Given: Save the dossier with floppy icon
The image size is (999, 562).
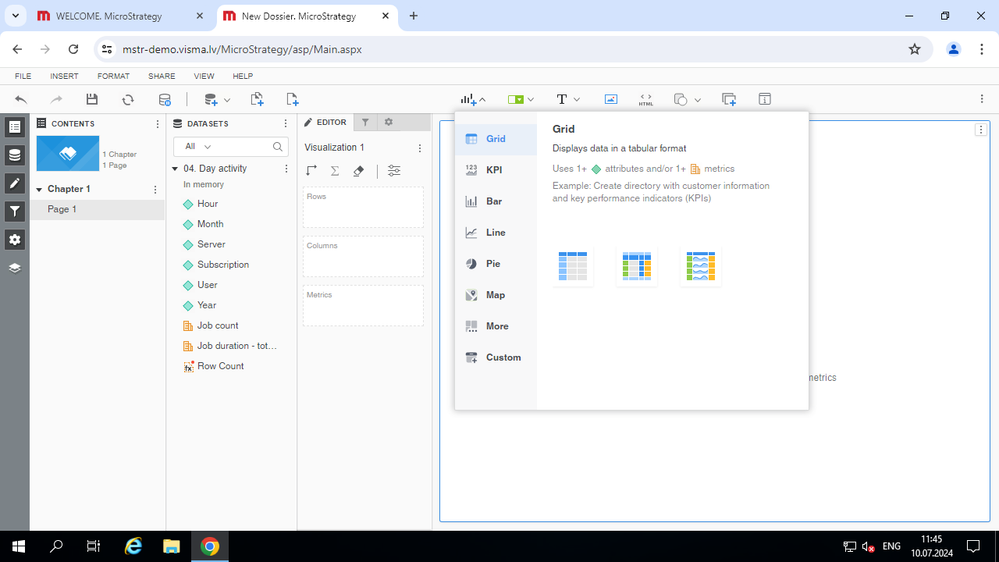Looking at the screenshot, I should click(92, 99).
